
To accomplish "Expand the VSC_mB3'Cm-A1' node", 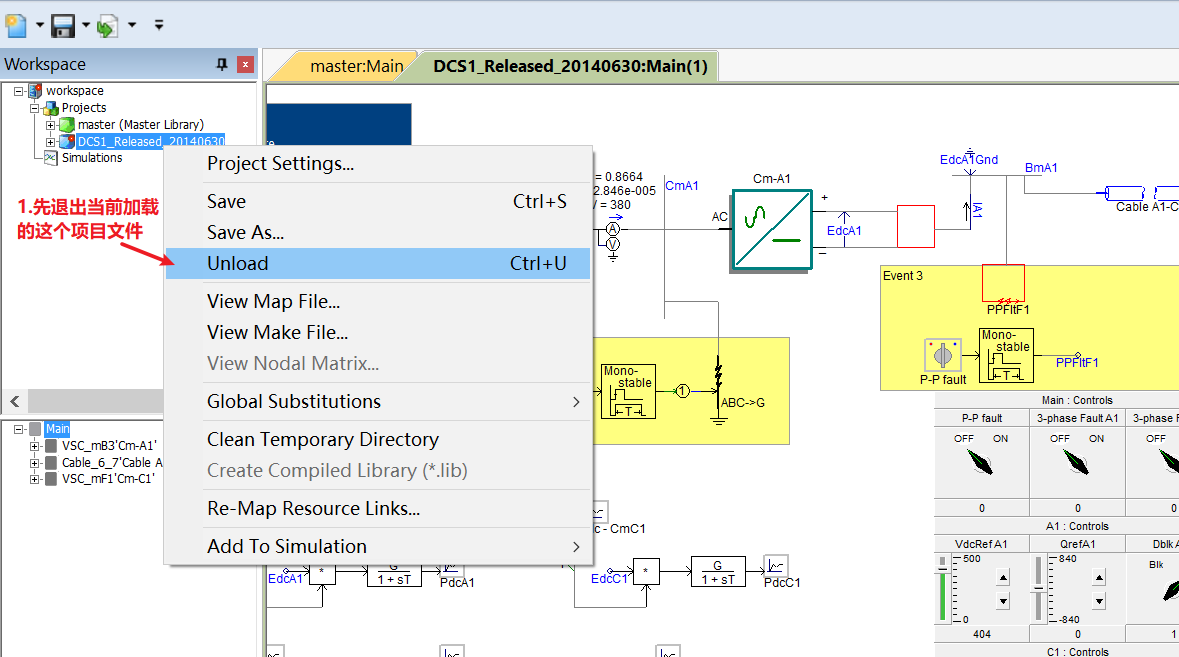I will pos(35,446).
